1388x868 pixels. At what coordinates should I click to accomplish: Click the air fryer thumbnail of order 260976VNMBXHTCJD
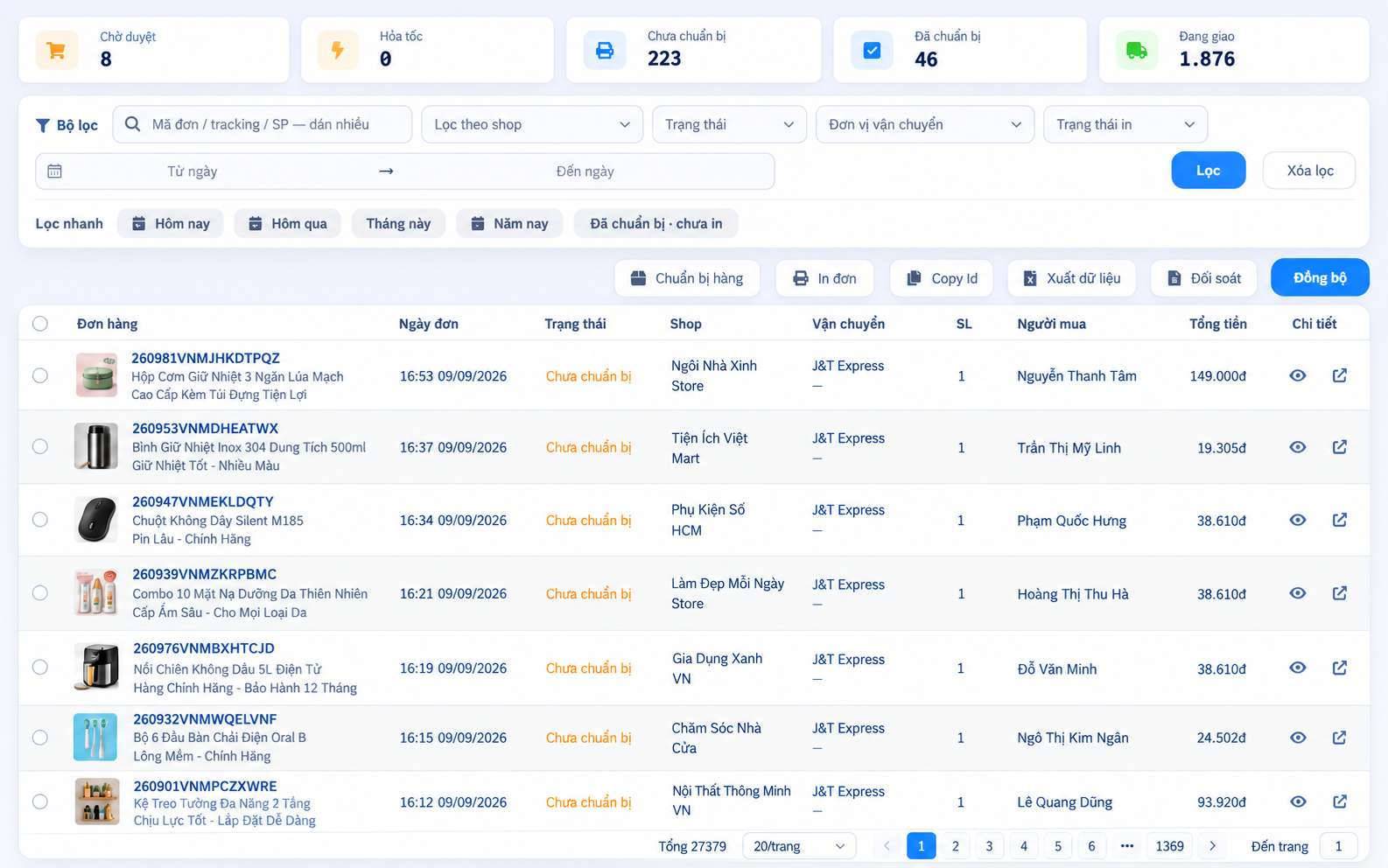[96, 668]
